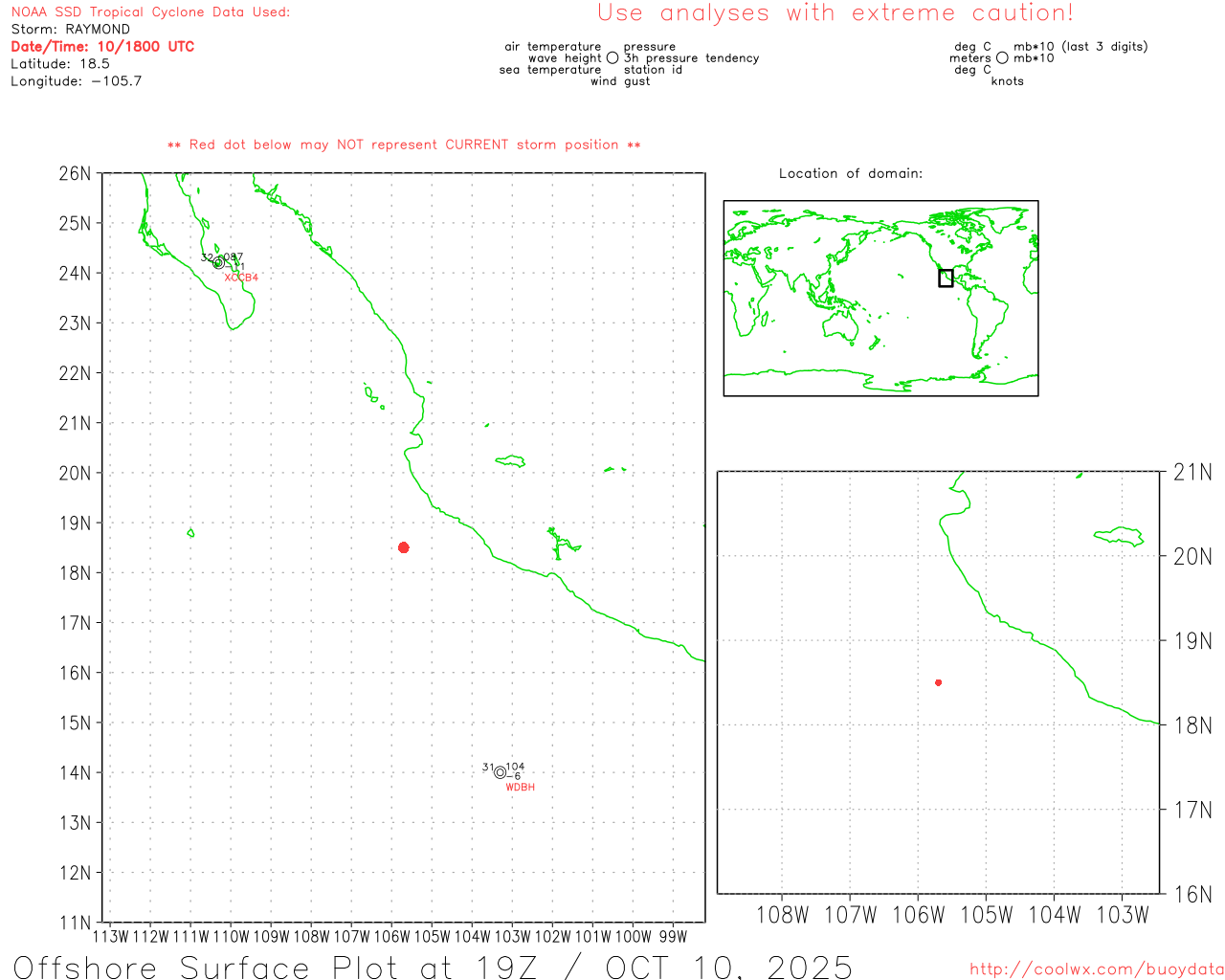Click the circle symbol in the units legend
Screen dimensions: 1225x980
1002,58
